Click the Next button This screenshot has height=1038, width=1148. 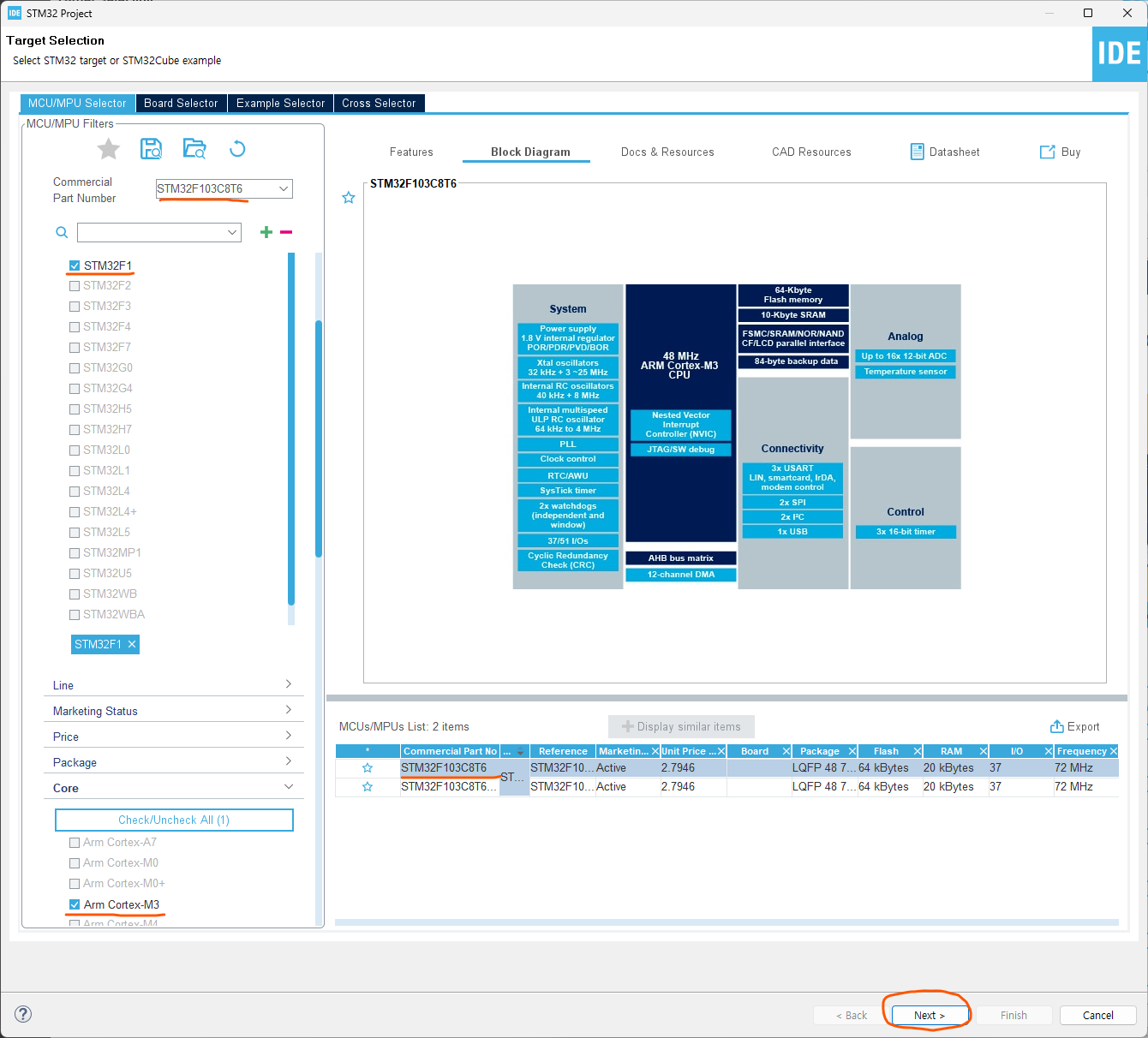[930, 1015]
